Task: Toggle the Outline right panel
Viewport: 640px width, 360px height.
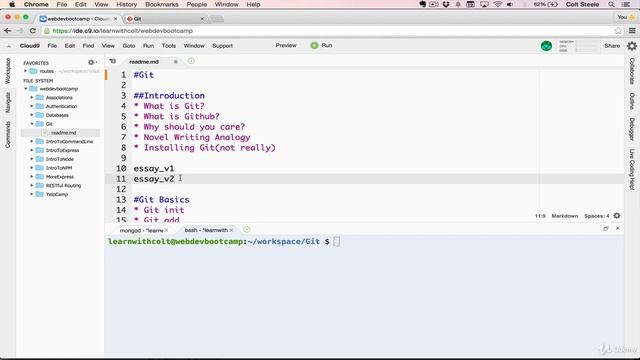Action: 632,101
